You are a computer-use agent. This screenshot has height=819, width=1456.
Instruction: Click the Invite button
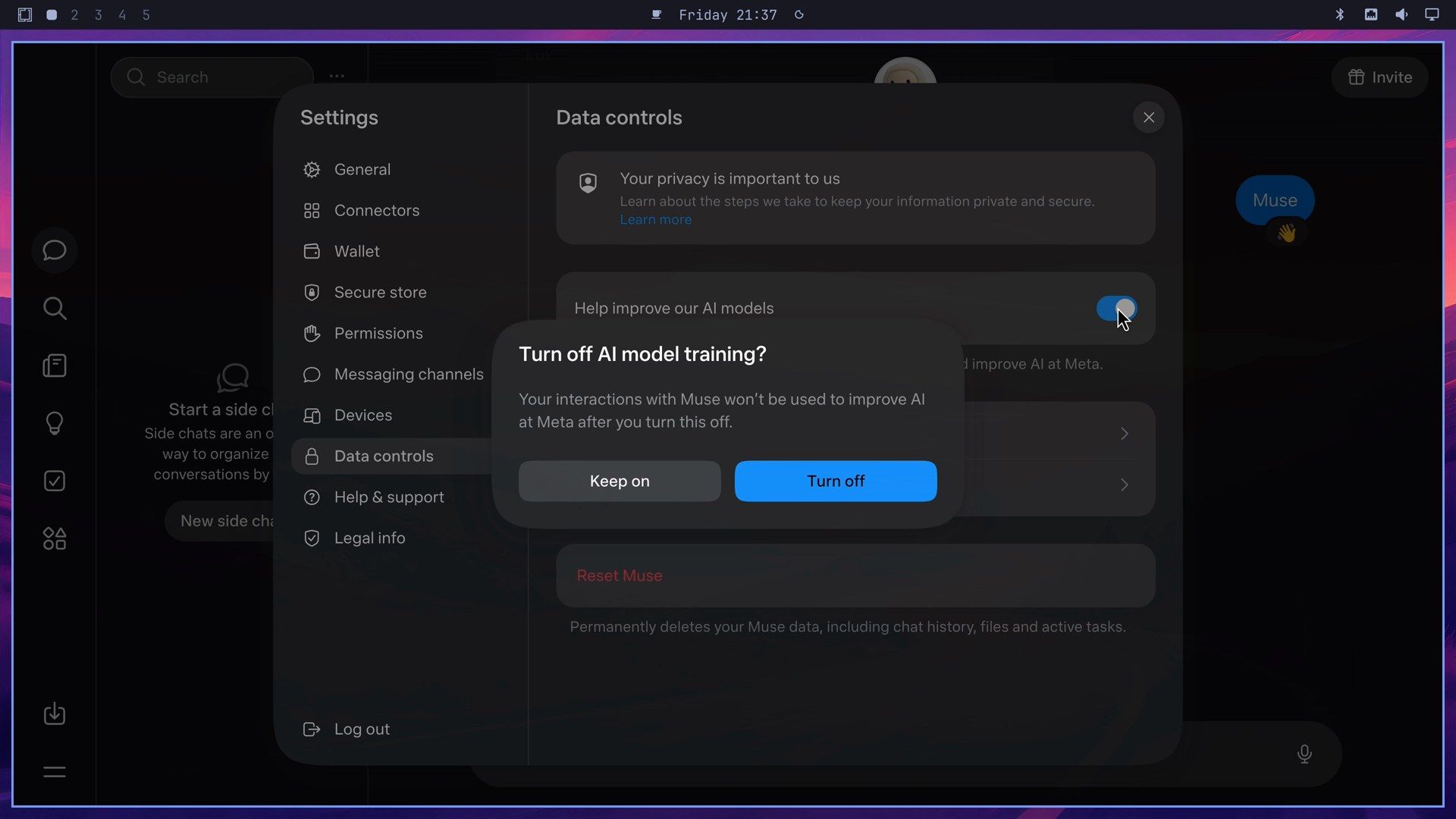point(1379,77)
